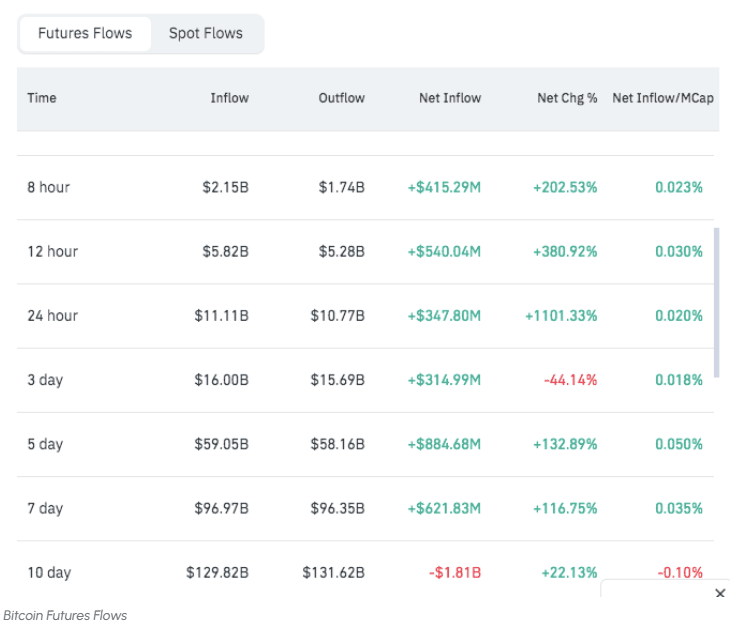
Task: Click the 24 hour time row
Action: [x=52, y=315]
